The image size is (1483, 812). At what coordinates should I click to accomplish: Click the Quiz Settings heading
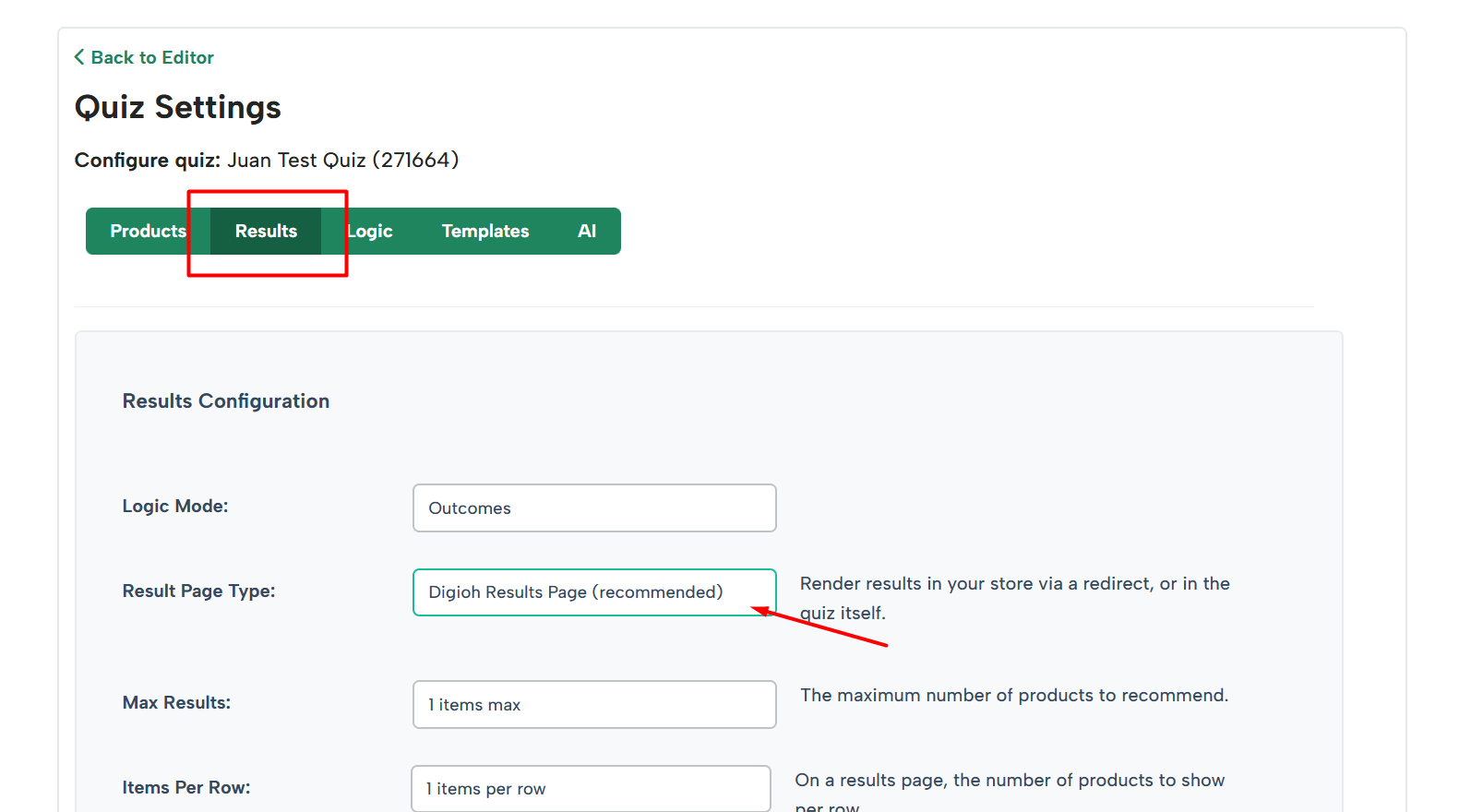coord(177,107)
